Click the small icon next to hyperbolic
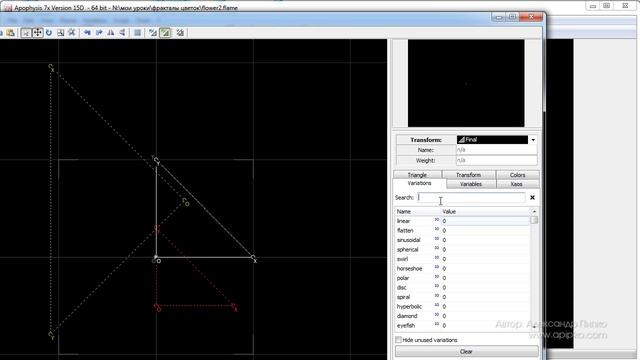This screenshot has width=640, height=360. tap(436, 305)
